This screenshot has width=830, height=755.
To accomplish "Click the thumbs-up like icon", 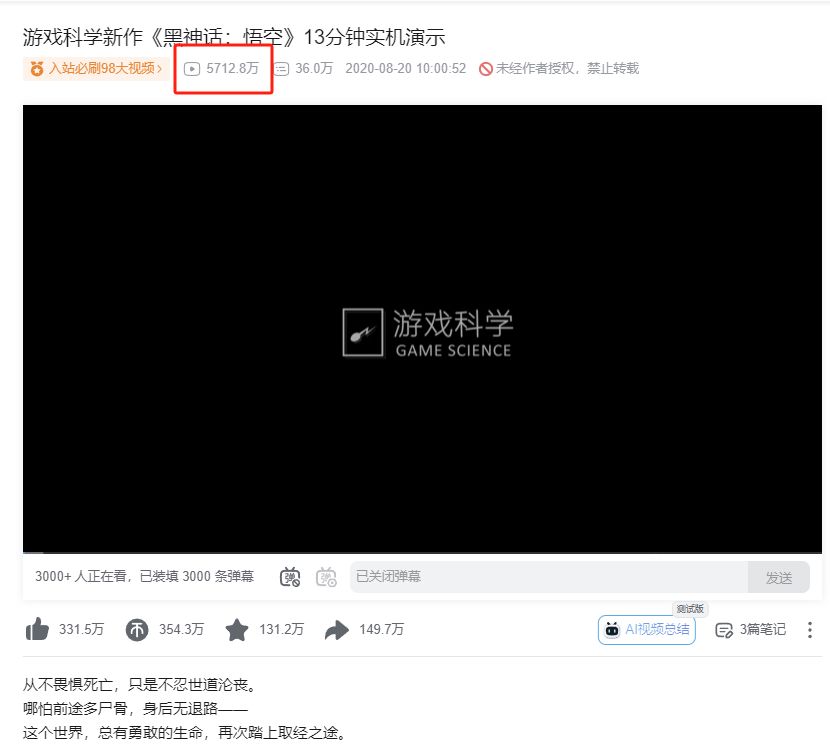I will [37, 630].
